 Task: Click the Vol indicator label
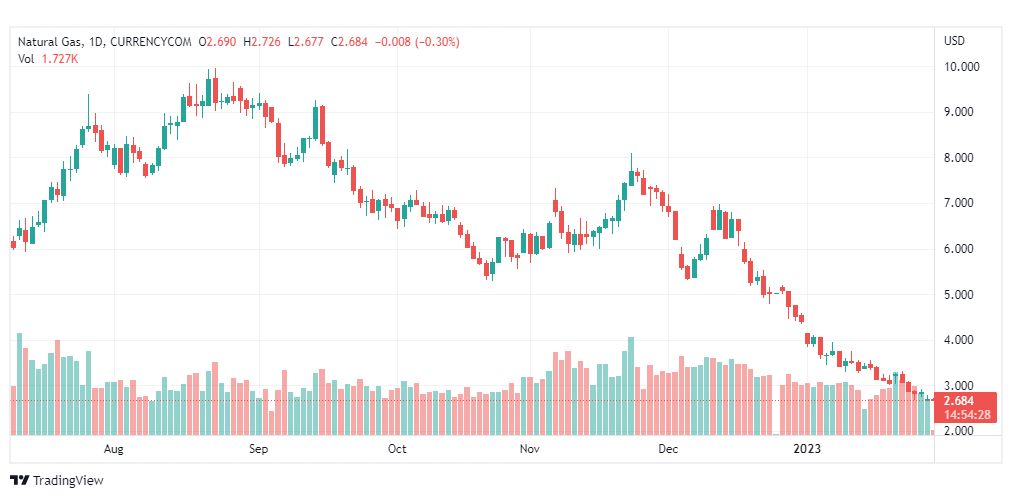25,58
